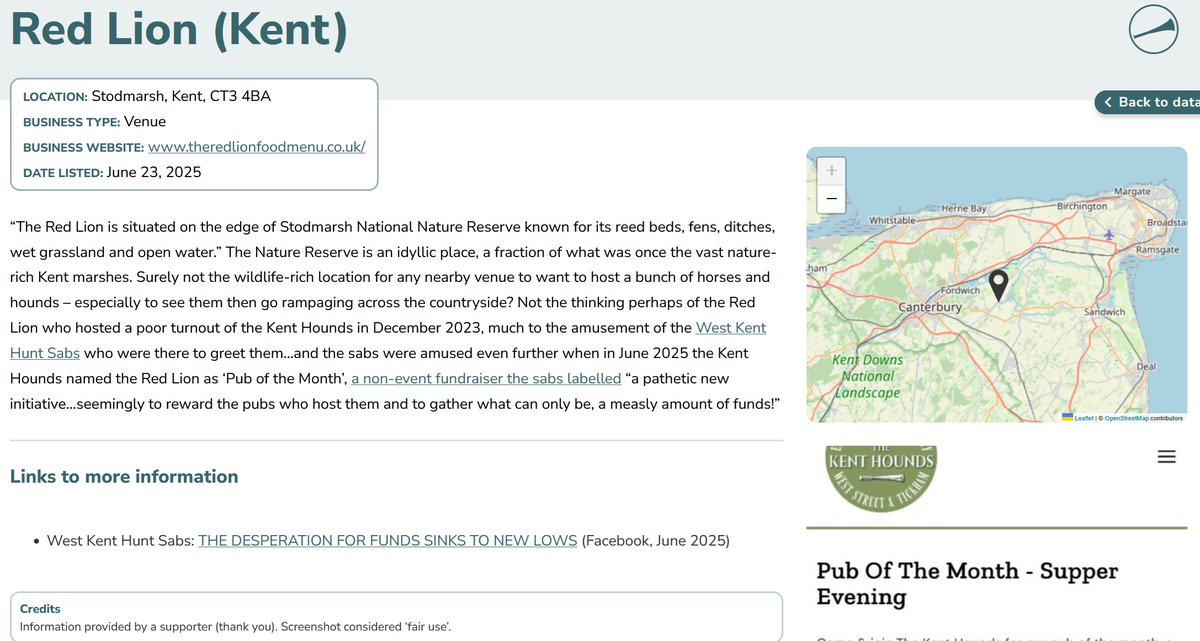
Task: Open THE DESPERATION FOR FUNDS SINKS TO NEW LOWS link
Action: coord(388,541)
